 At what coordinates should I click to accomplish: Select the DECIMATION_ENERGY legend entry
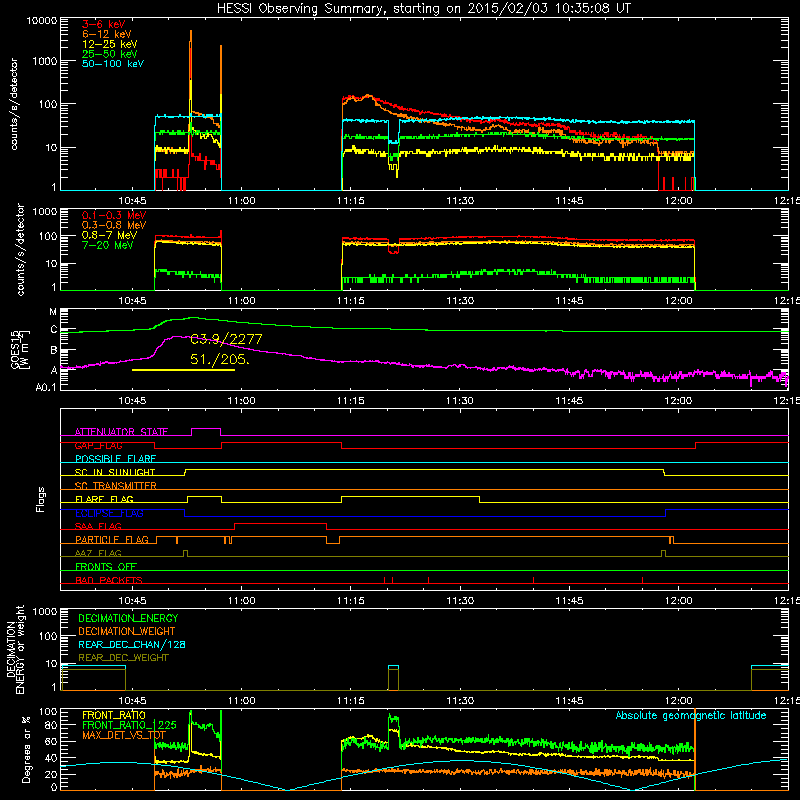pyautogui.click(x=128, y=618)
